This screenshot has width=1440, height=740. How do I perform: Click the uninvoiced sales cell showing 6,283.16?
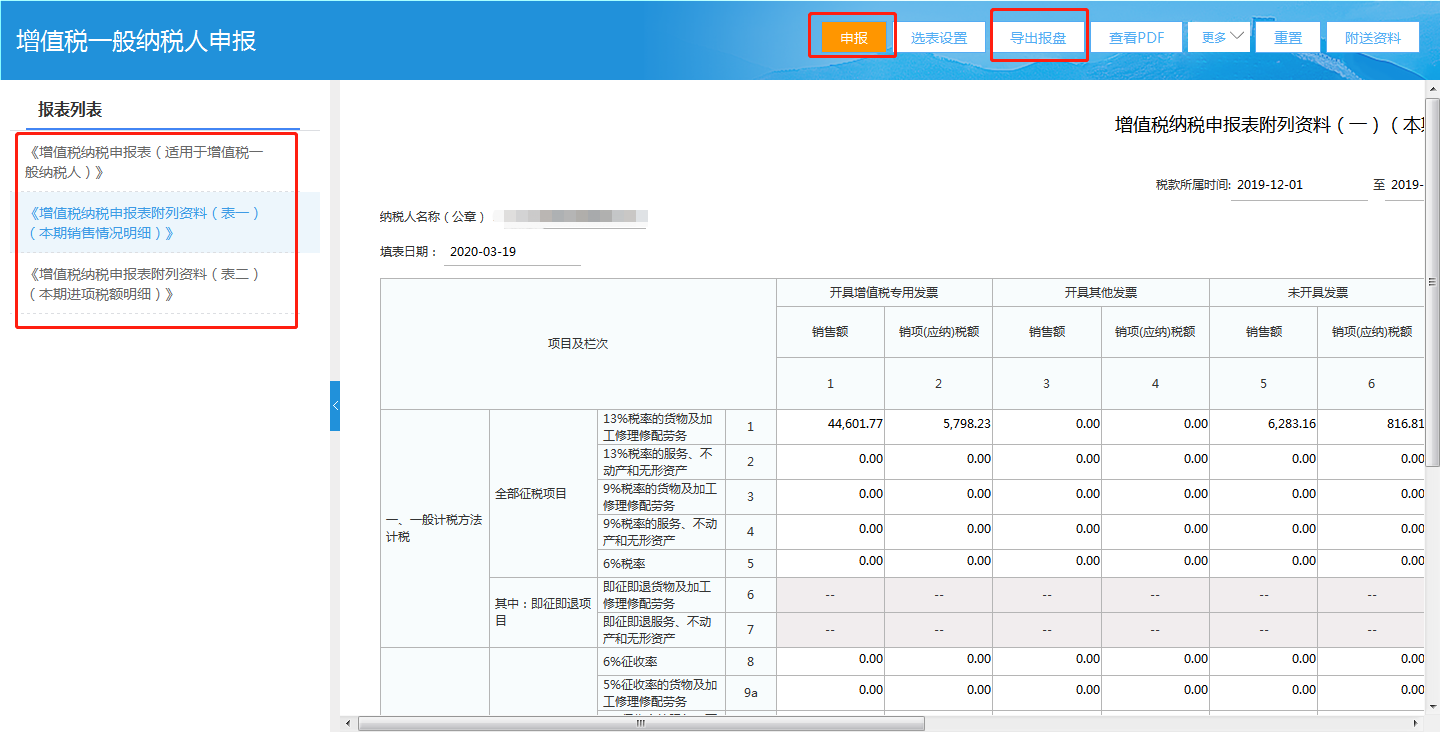click(x=1264, y=424)
